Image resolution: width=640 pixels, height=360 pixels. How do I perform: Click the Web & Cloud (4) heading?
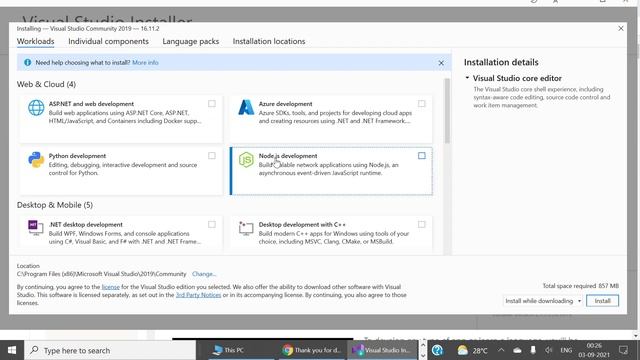point(46,84)
